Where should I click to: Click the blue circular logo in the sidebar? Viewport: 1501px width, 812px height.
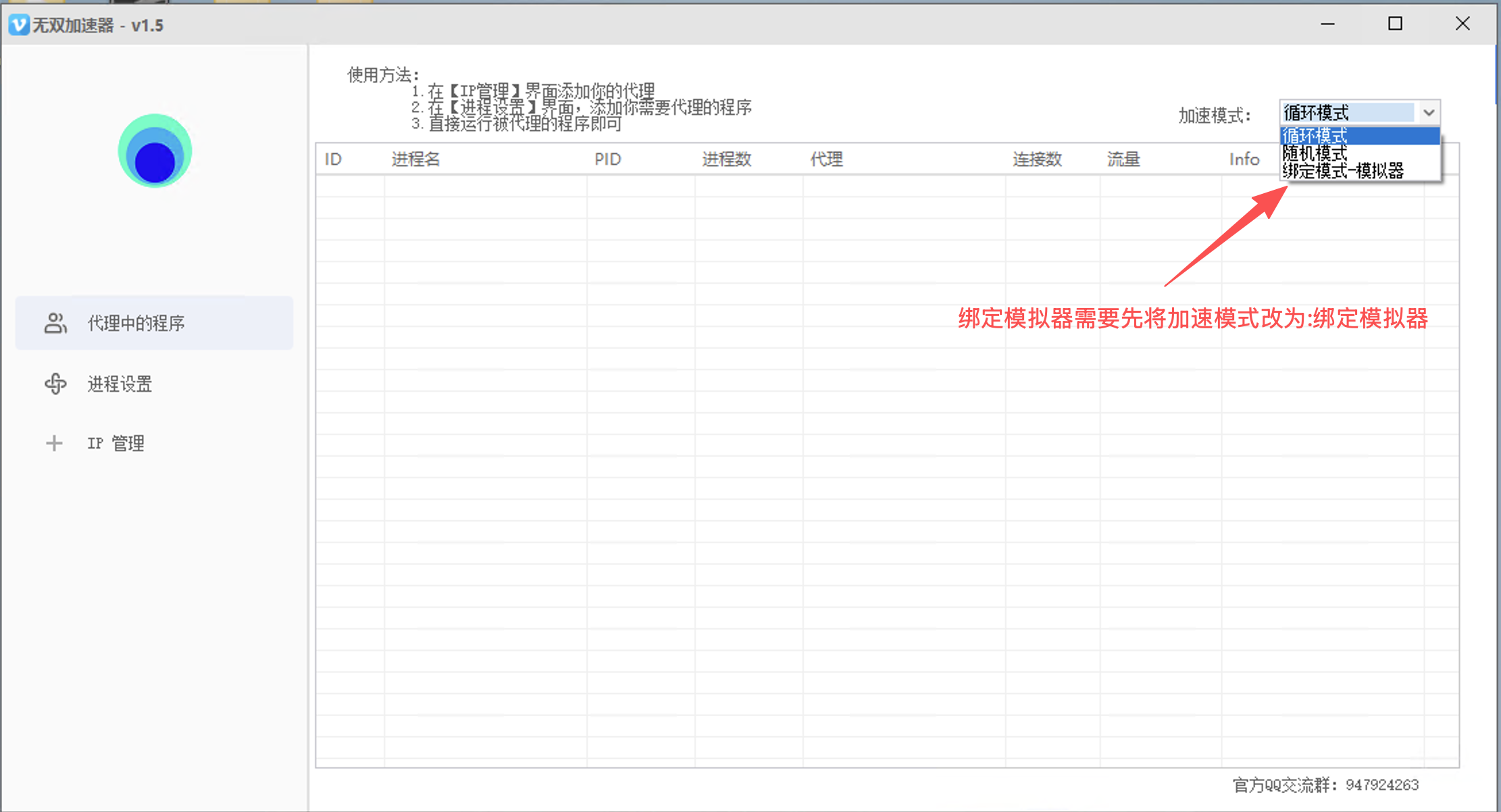point(155,151)
